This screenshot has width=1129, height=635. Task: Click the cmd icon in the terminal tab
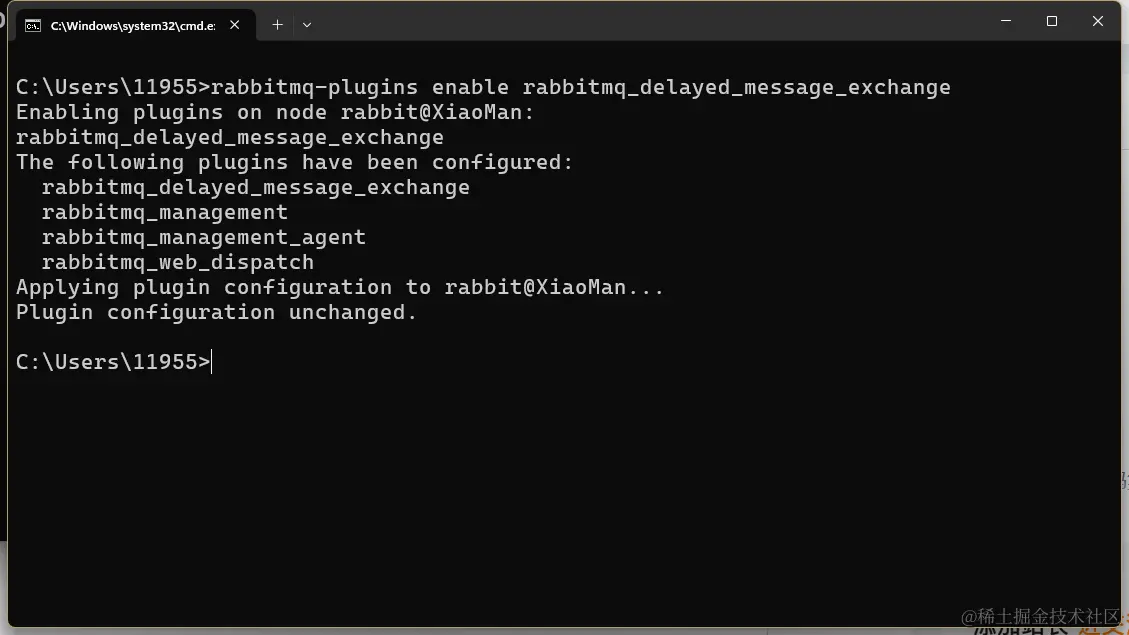(33, 26)
